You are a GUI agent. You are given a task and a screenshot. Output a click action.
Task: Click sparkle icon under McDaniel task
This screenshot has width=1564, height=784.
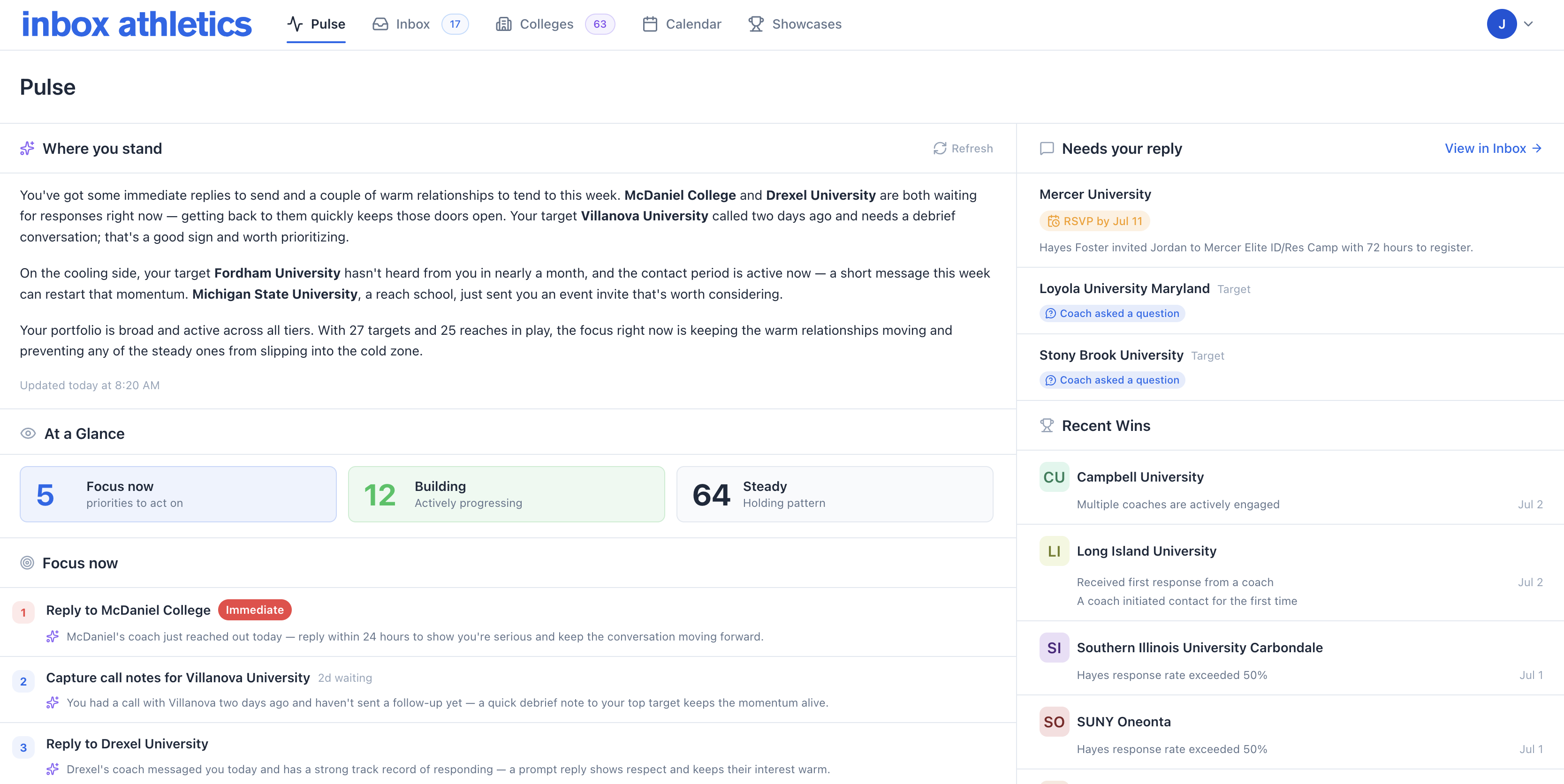click(x=53, y=637)
